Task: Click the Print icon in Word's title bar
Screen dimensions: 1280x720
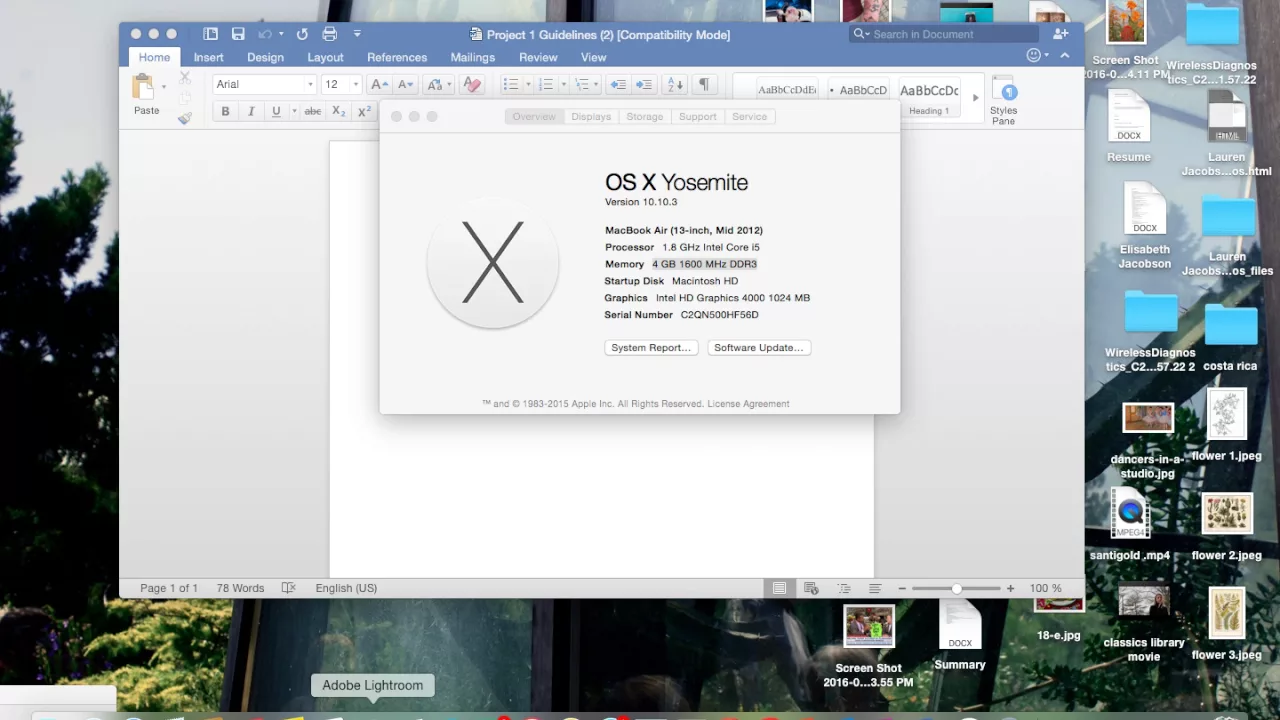Action: coord(330,34)
